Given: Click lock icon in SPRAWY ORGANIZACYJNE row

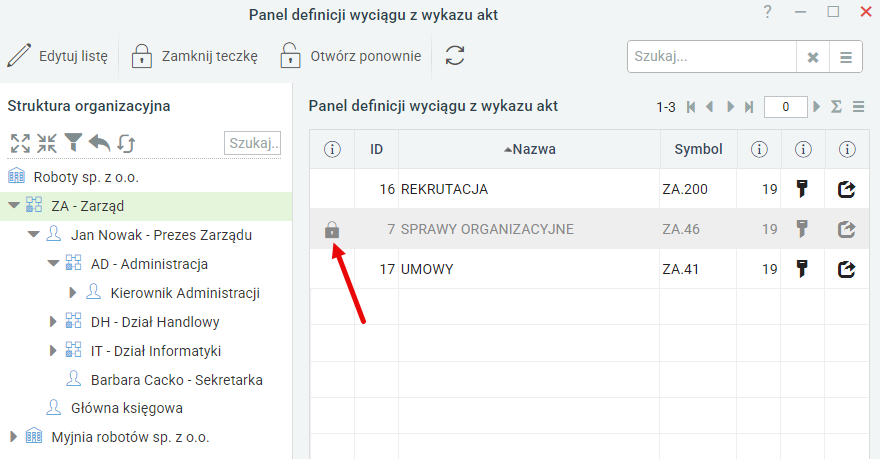Looking at the screenshot, I should (x=332, y=230).
